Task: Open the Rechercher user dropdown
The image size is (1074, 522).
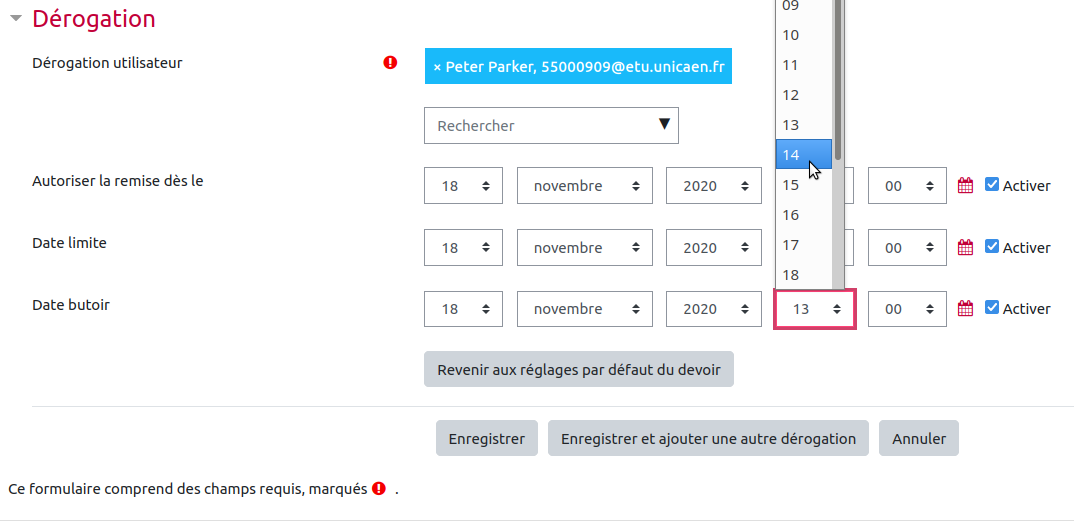Action: pos(551,126)
